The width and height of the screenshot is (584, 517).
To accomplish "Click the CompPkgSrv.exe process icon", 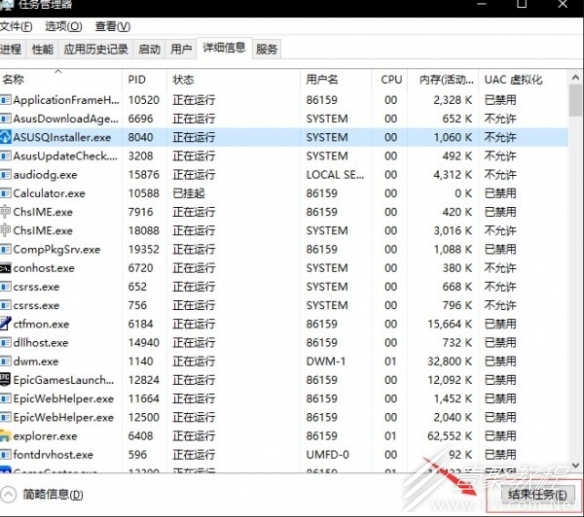I will coord(5,249).
